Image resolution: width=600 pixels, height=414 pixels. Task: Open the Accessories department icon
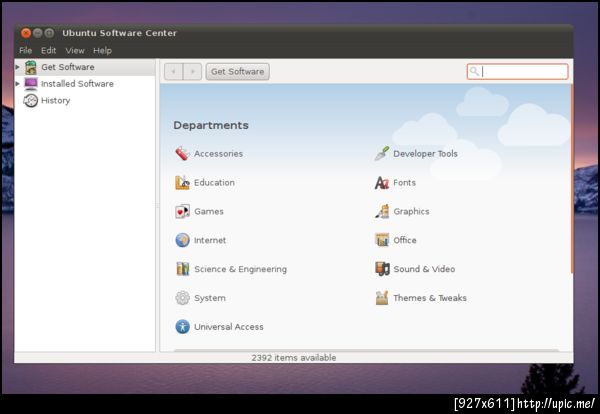[183, 153]
